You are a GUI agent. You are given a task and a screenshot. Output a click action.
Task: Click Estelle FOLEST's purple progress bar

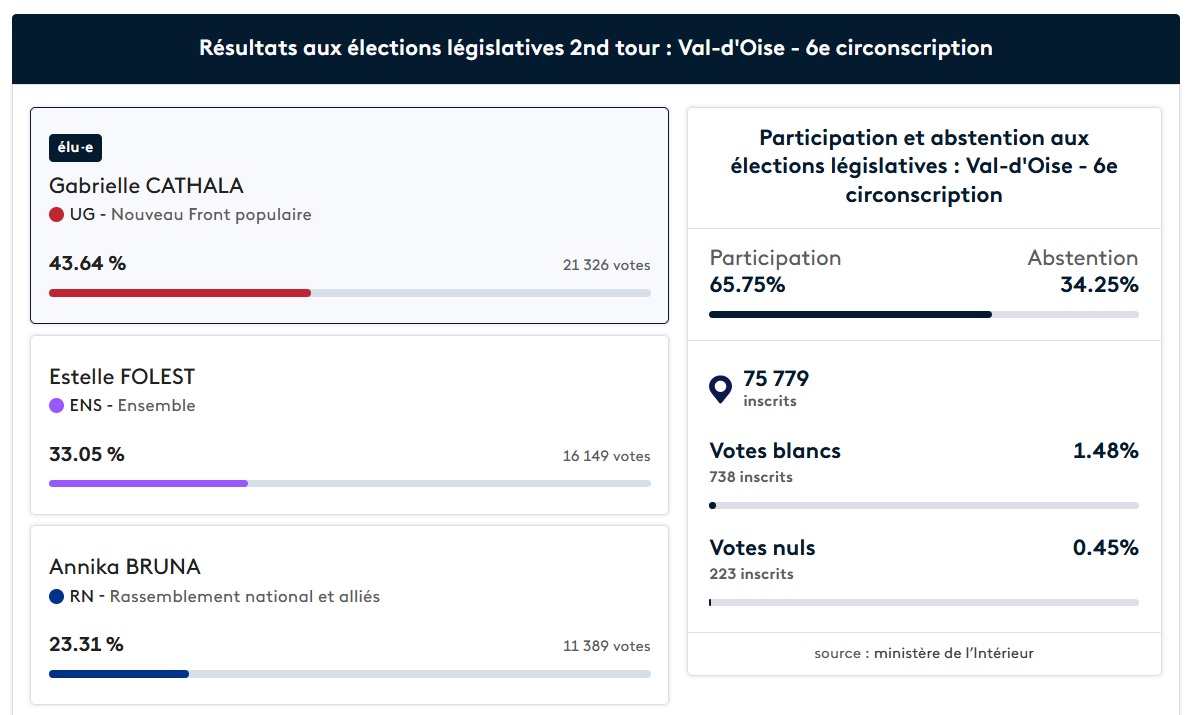point(148,483)
